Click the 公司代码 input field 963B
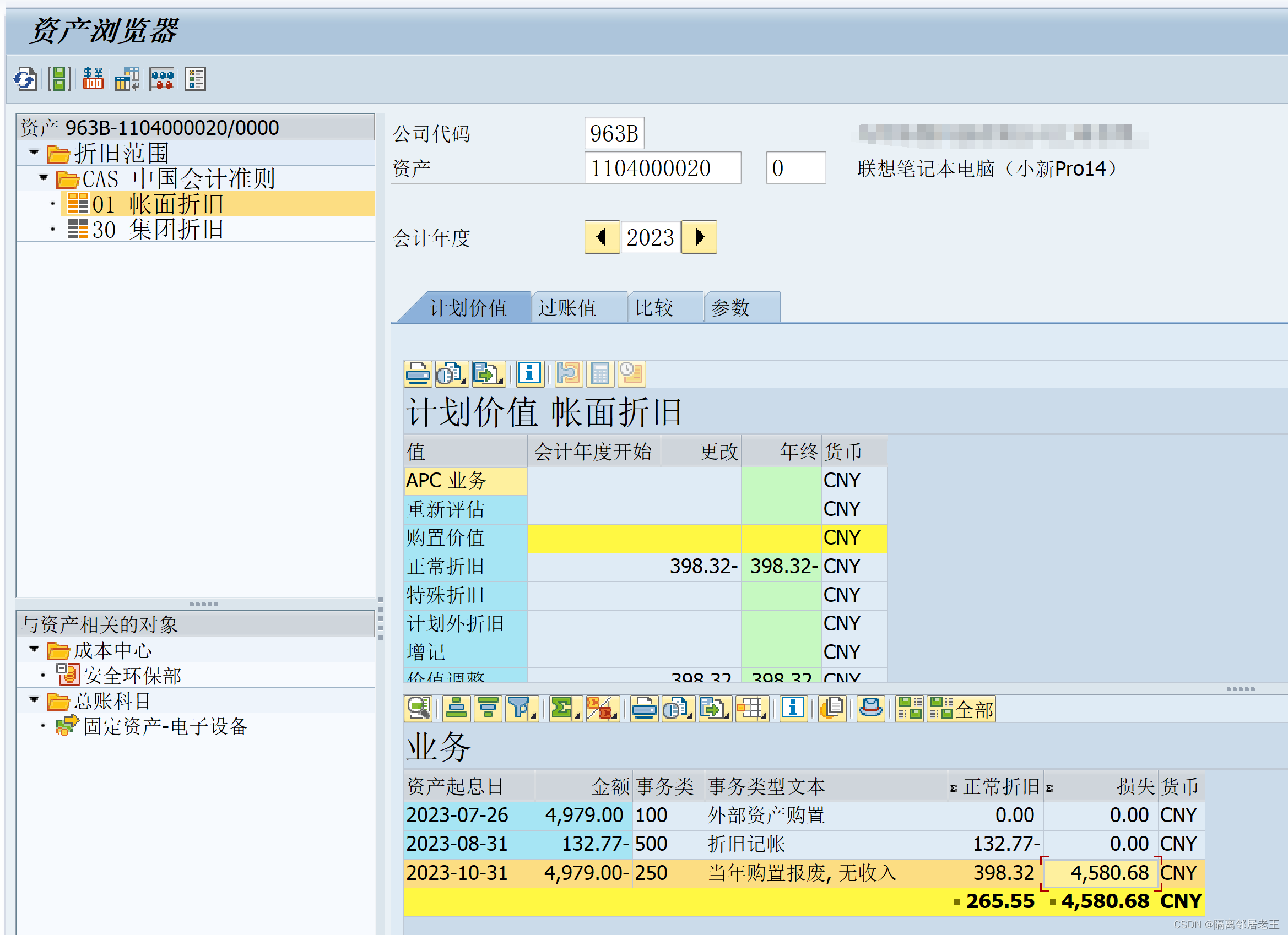 [614, 133]
